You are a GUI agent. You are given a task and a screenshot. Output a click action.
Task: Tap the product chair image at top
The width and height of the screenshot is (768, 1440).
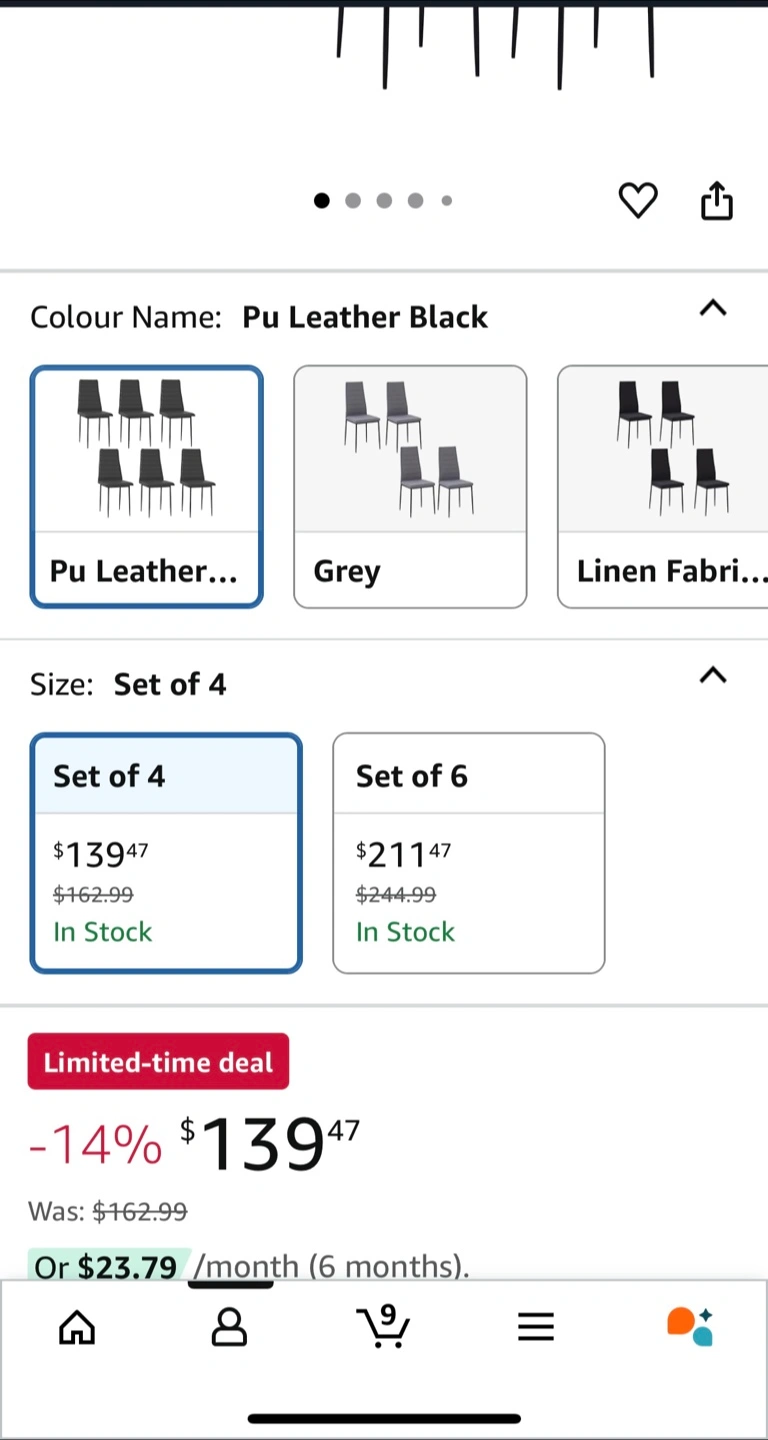(x=495, y=45)
